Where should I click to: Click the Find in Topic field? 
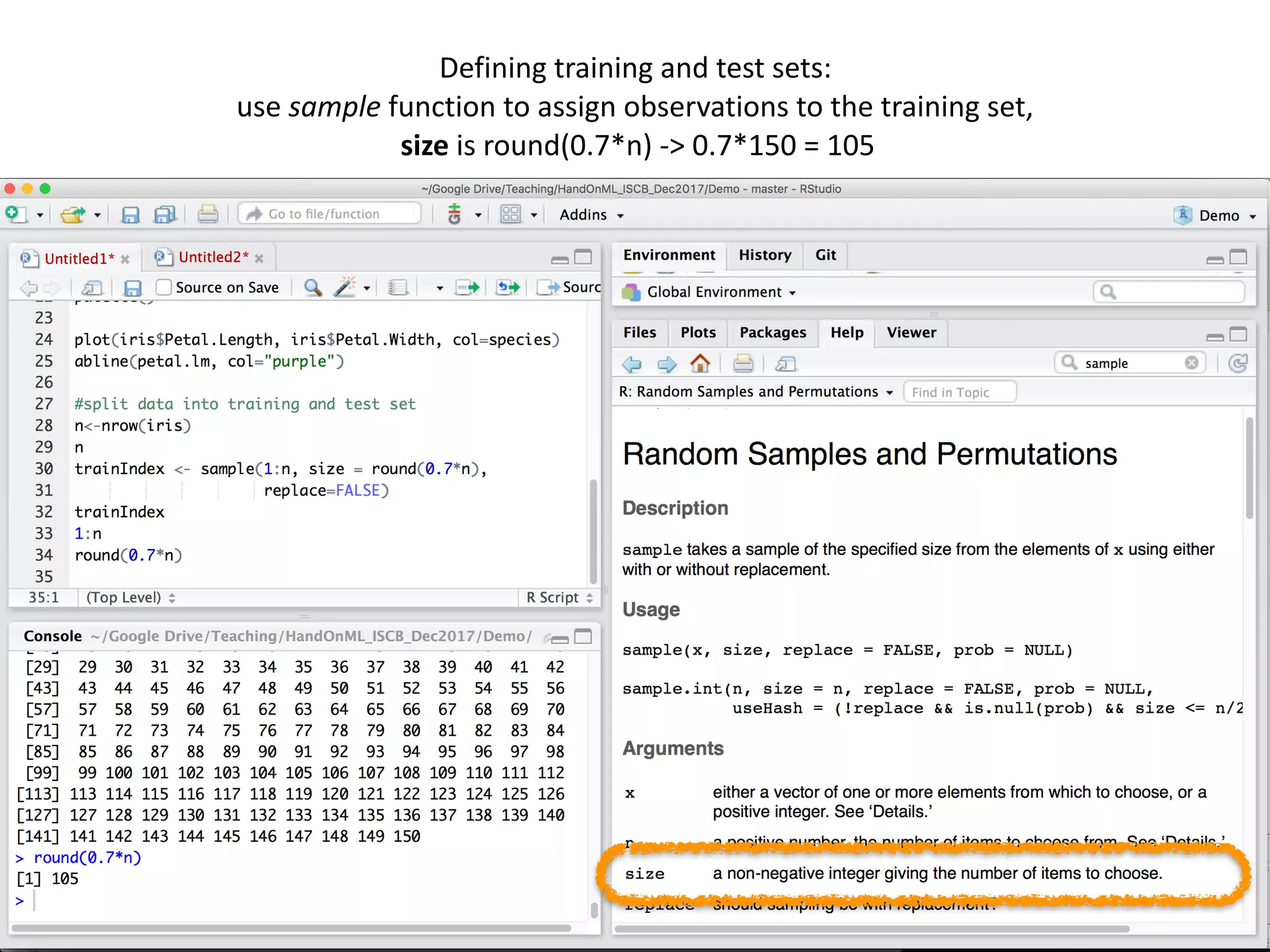[x=959, y=392]
